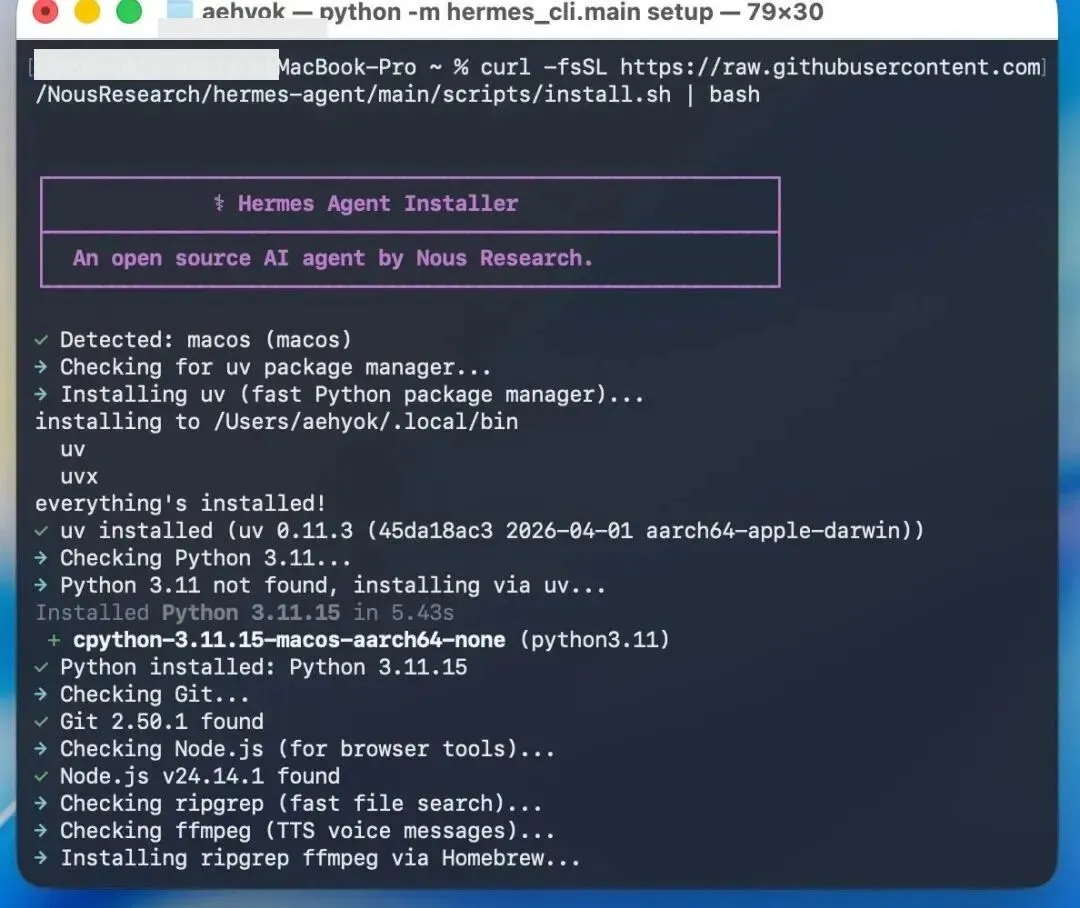Close the terminal window with the red button
The height and width of the screenshot is (908, 1080).
point(45,11)
